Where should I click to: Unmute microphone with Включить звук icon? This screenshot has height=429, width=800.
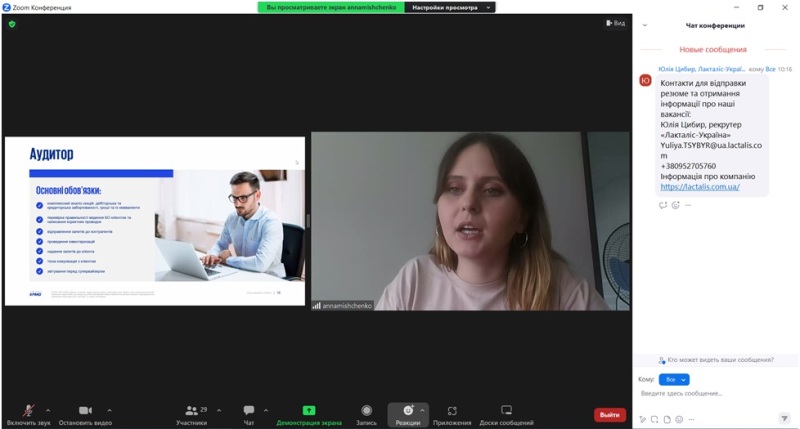click(29, 411)
